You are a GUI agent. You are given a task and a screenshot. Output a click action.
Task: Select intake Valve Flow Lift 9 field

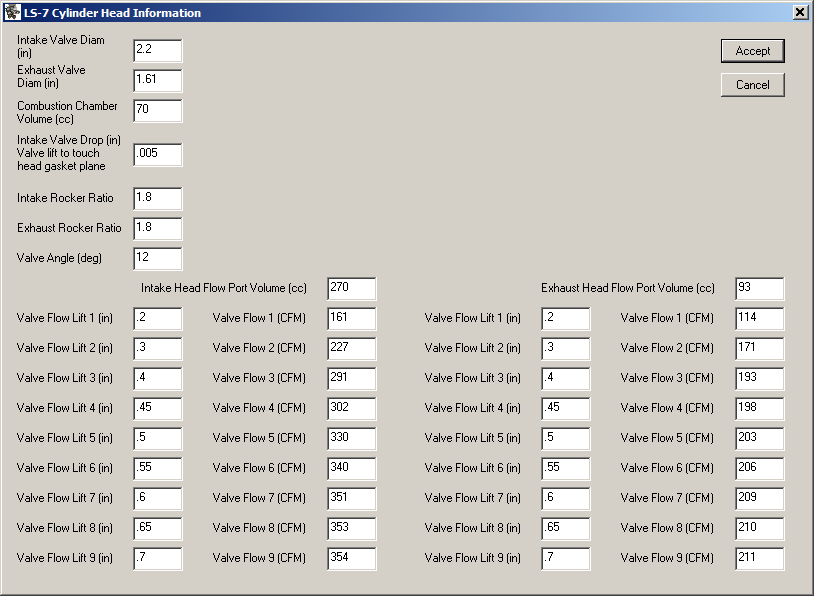tap(158, 559)
